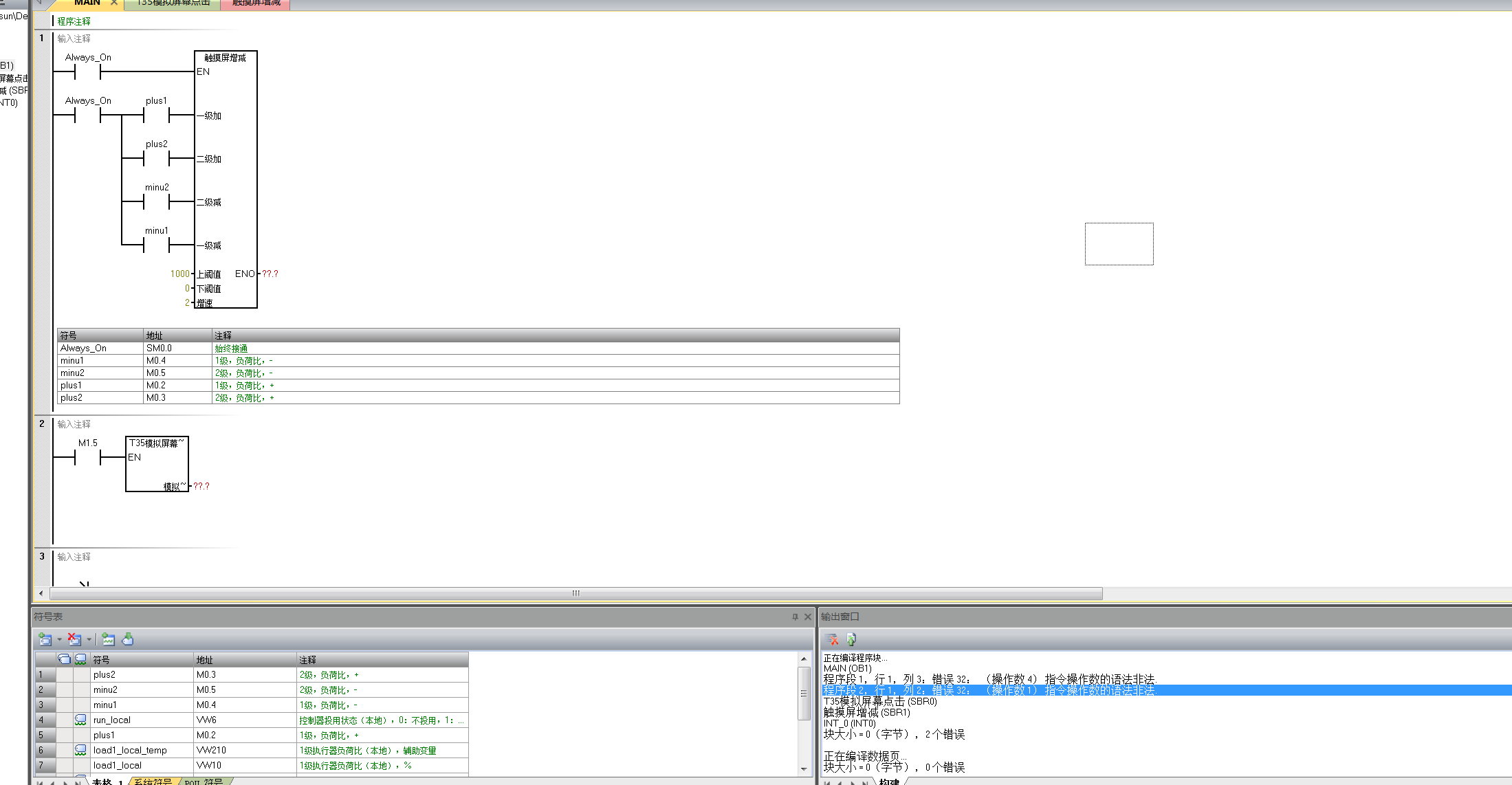
Task: Open the delete table dropdown arrow
Action: 89,639
